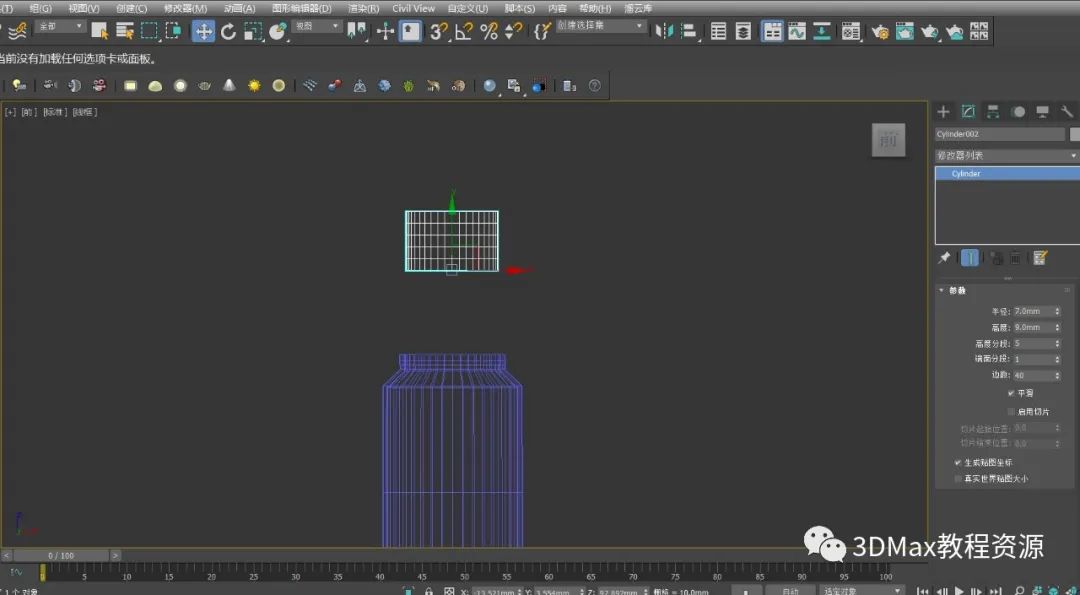This screenshot has width=1080, height=595.
Task: Toggle the 平滑 (Smooth) checkbox
Action: click(x=1012, y=393)
